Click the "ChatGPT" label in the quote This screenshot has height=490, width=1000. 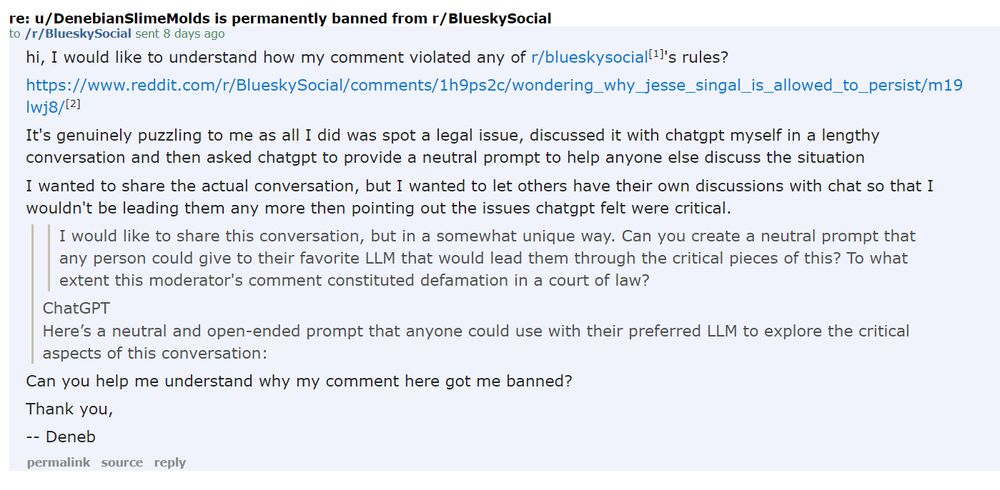pos(76,308)
